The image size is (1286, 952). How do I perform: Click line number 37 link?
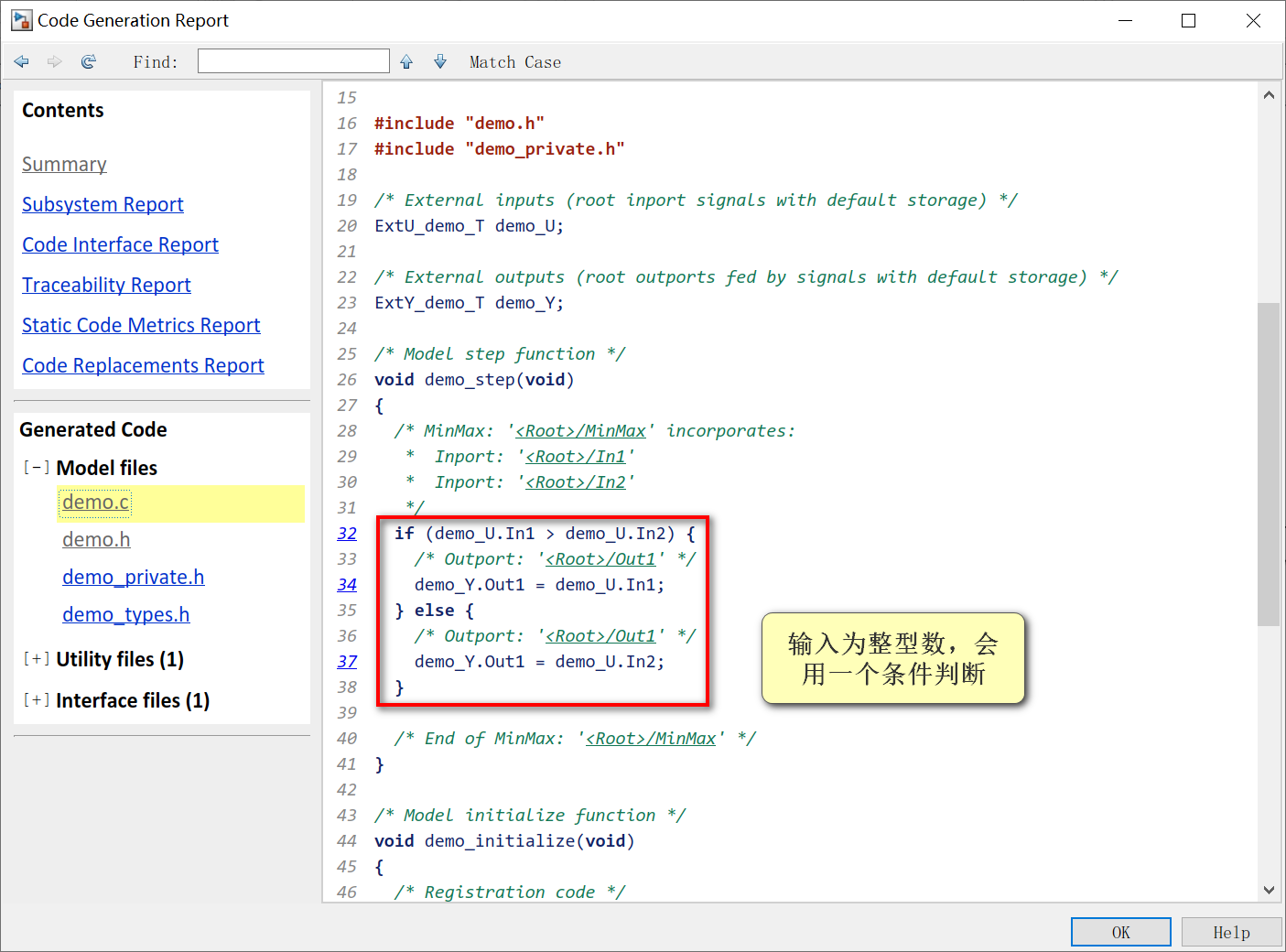tap(347, 661)
